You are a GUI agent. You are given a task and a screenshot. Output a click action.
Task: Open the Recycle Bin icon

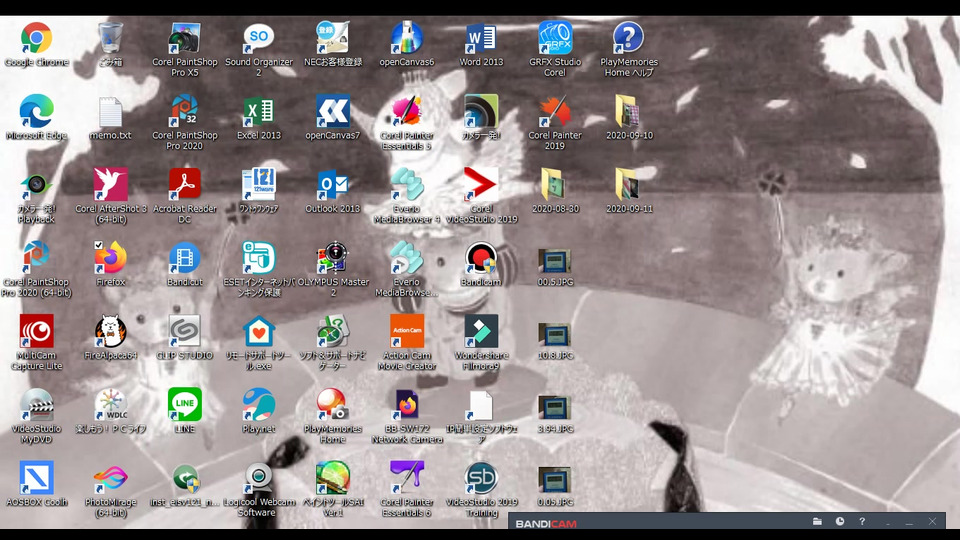110,38
